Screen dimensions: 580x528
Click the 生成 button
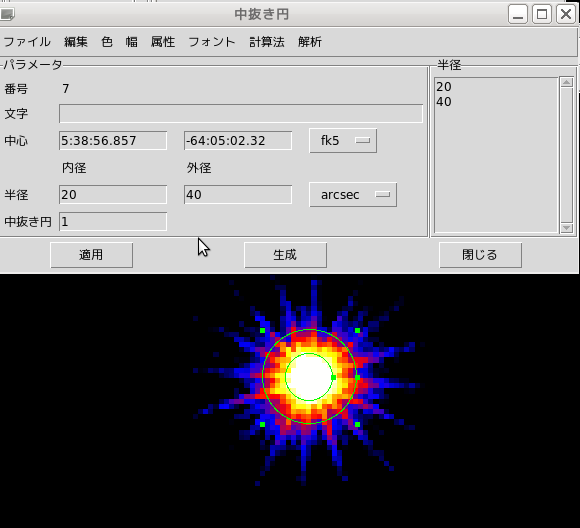click(285, 255)
